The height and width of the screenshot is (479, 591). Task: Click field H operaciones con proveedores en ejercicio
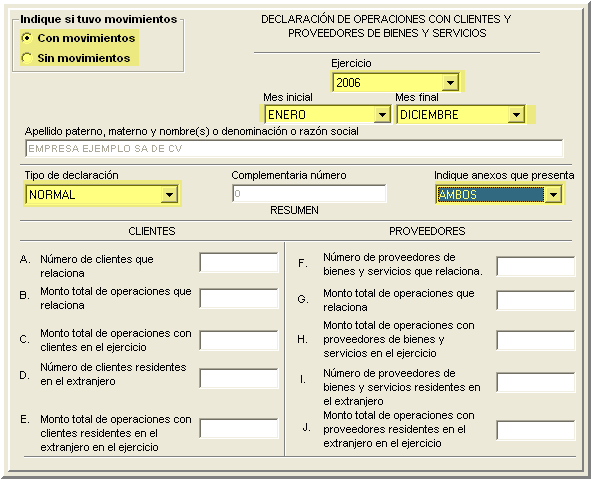point(536,340)
